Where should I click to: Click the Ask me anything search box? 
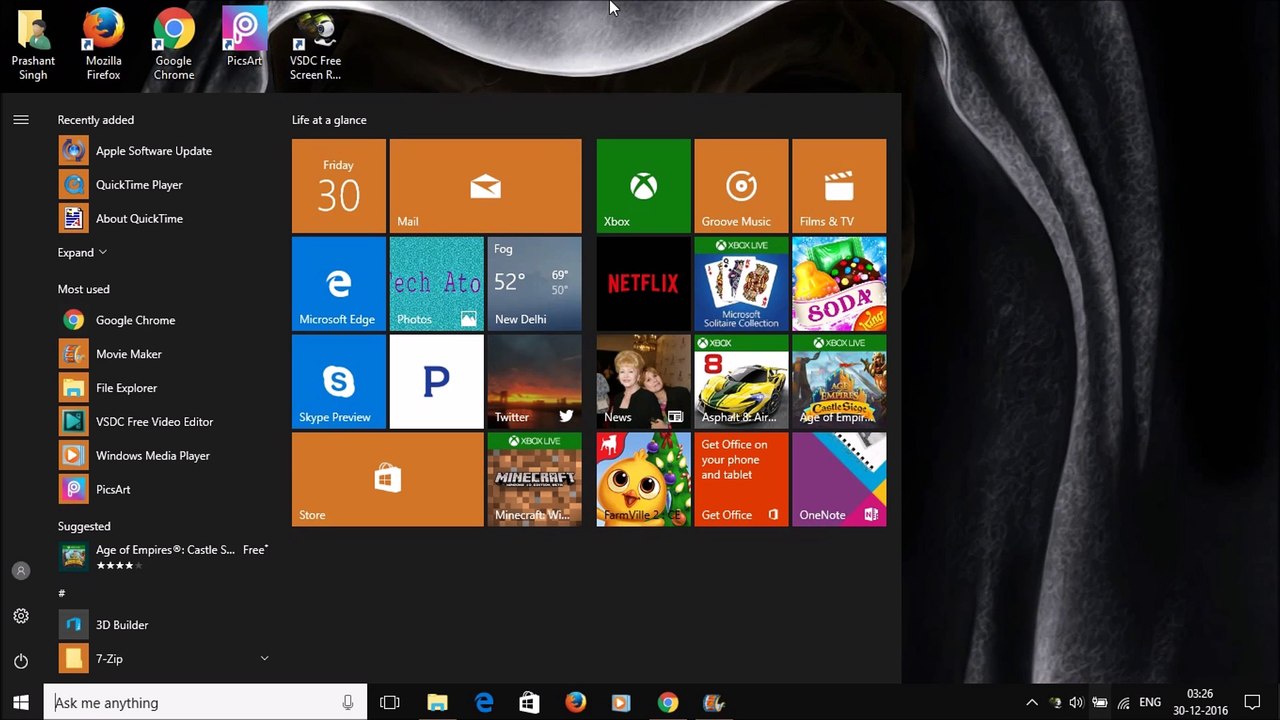pos(205,703)
